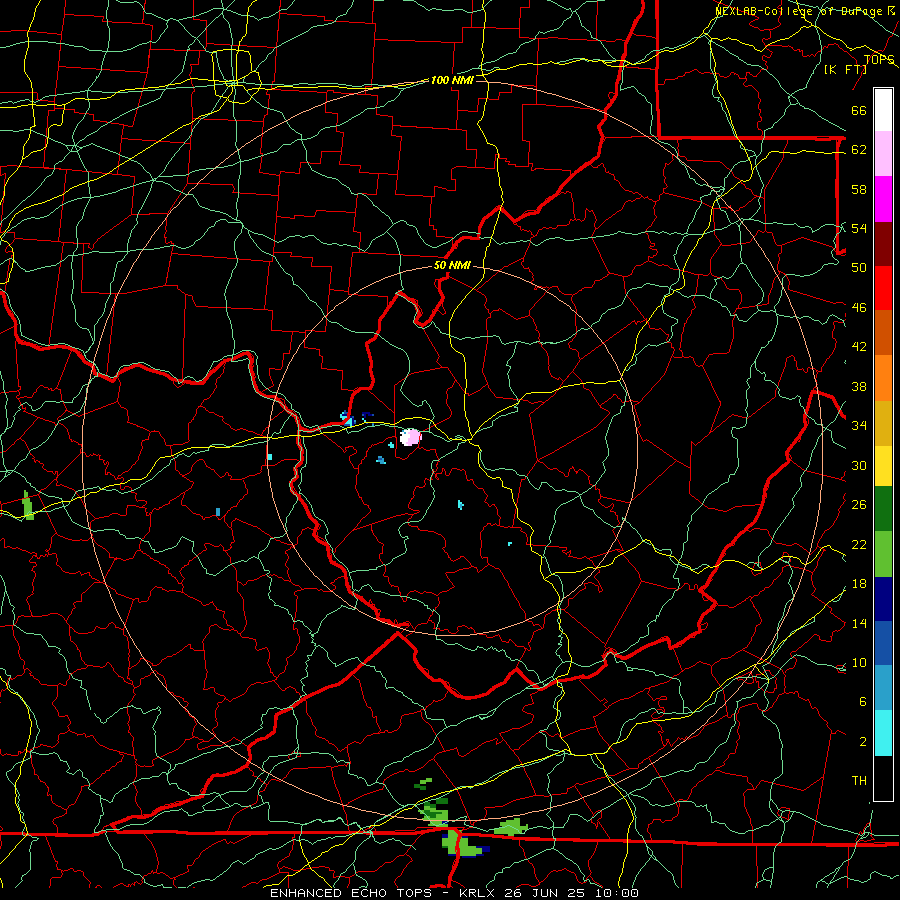This screenshot has width=900, height=900.
Task: Click the magenta legend color swatch
Action: point(883,199)
